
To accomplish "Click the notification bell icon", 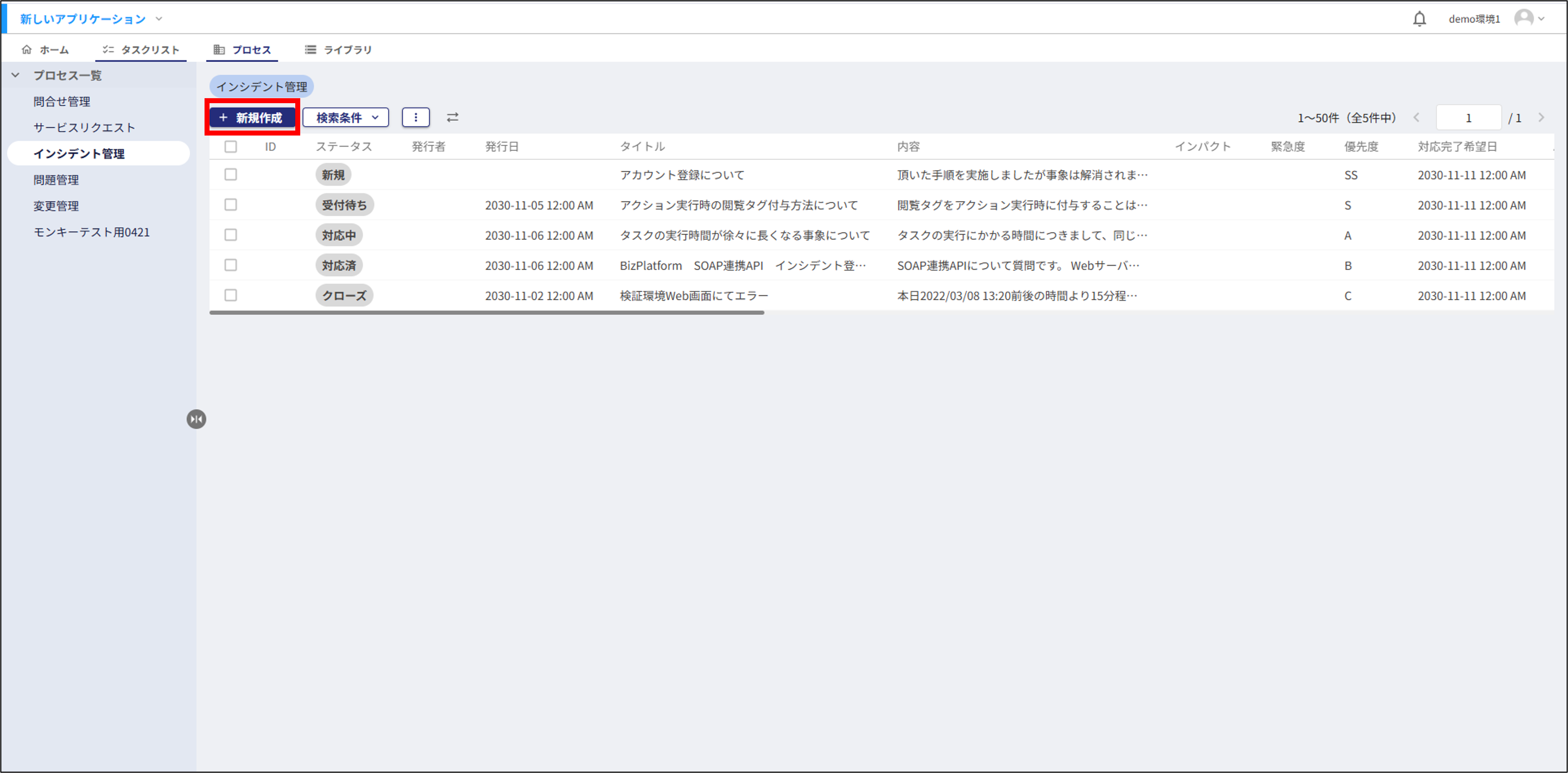I will [1419, 19].
